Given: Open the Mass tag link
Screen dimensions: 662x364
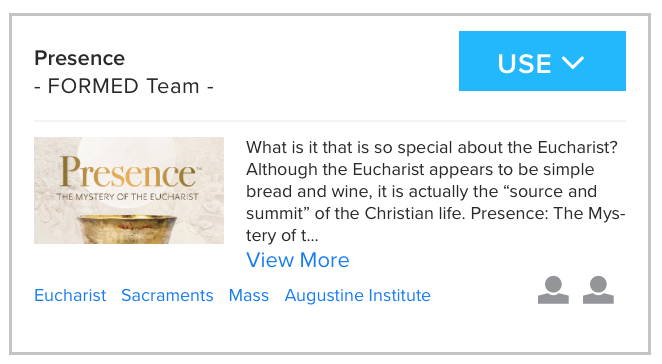Looking at the screenshot, I should point(249,295).
